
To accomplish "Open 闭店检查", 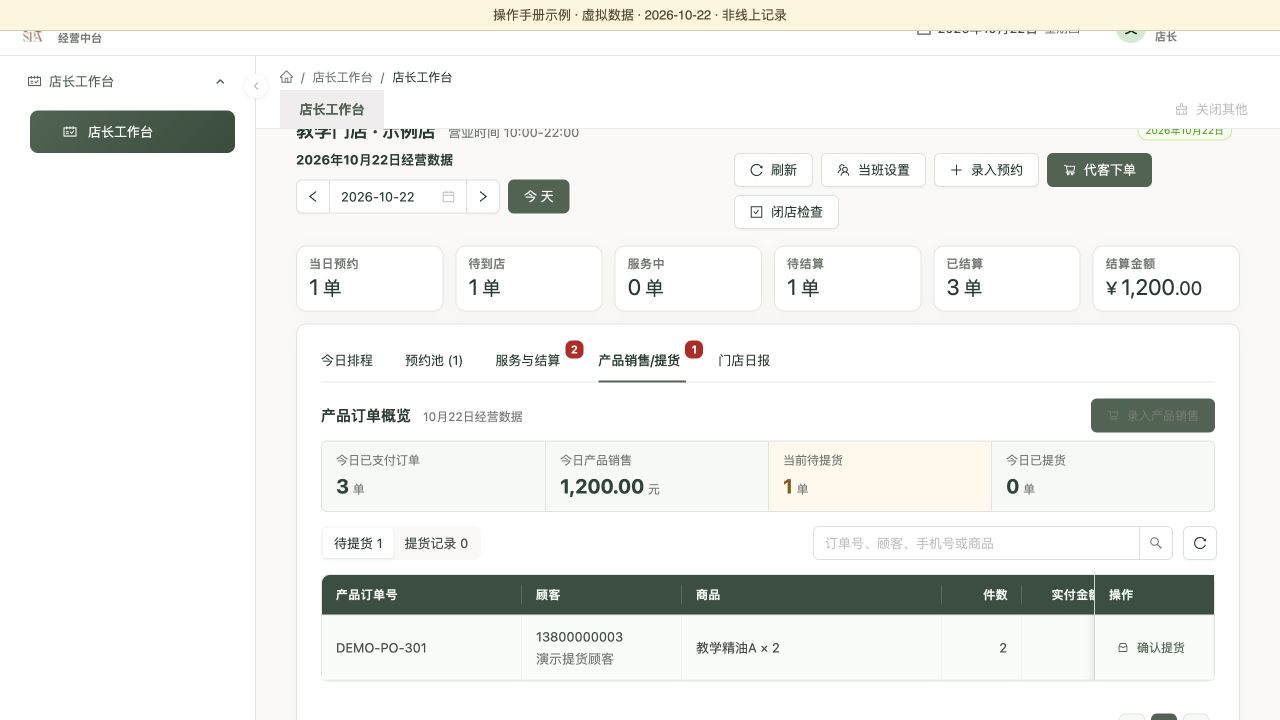I will (x=786, y=212).
